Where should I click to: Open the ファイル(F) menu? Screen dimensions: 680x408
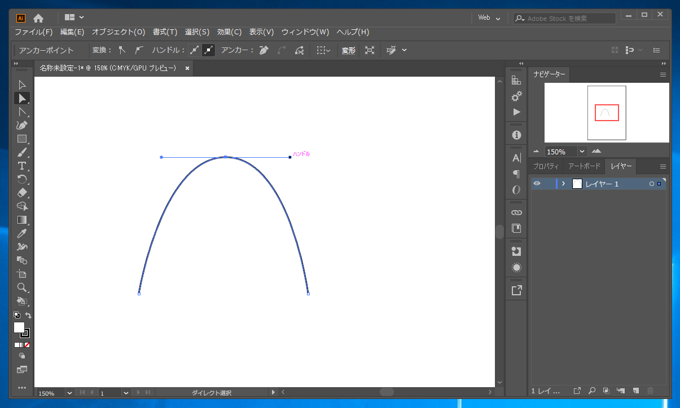[34, 32]
